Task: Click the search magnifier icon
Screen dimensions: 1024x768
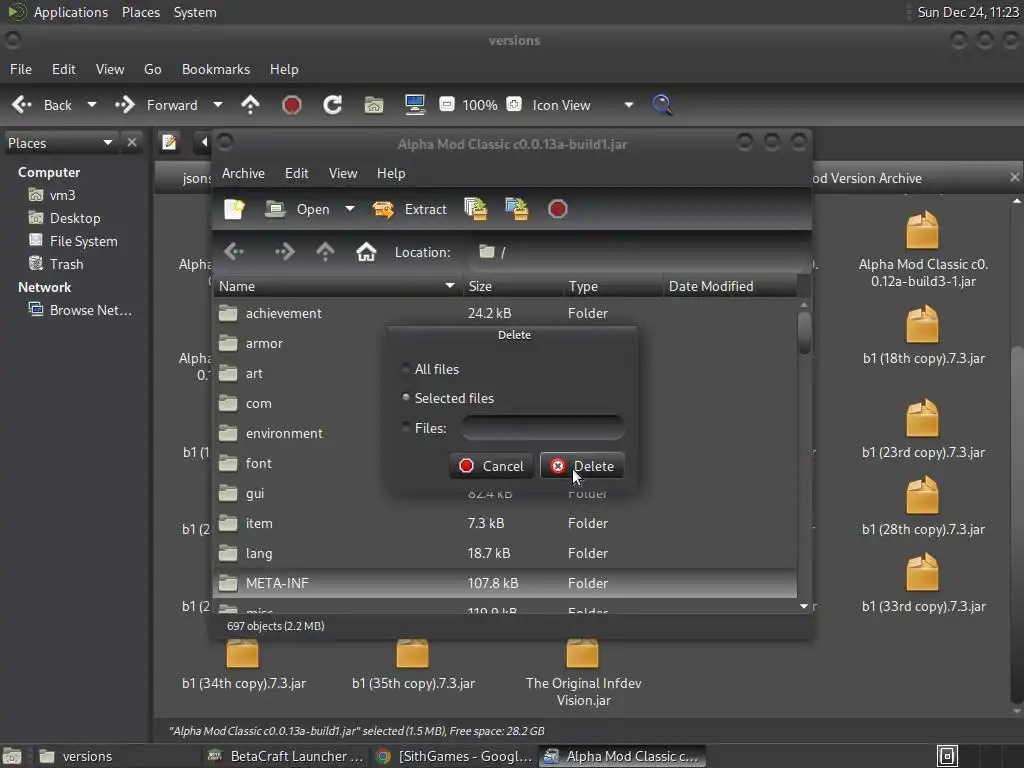Action: [x=662, y=104]
